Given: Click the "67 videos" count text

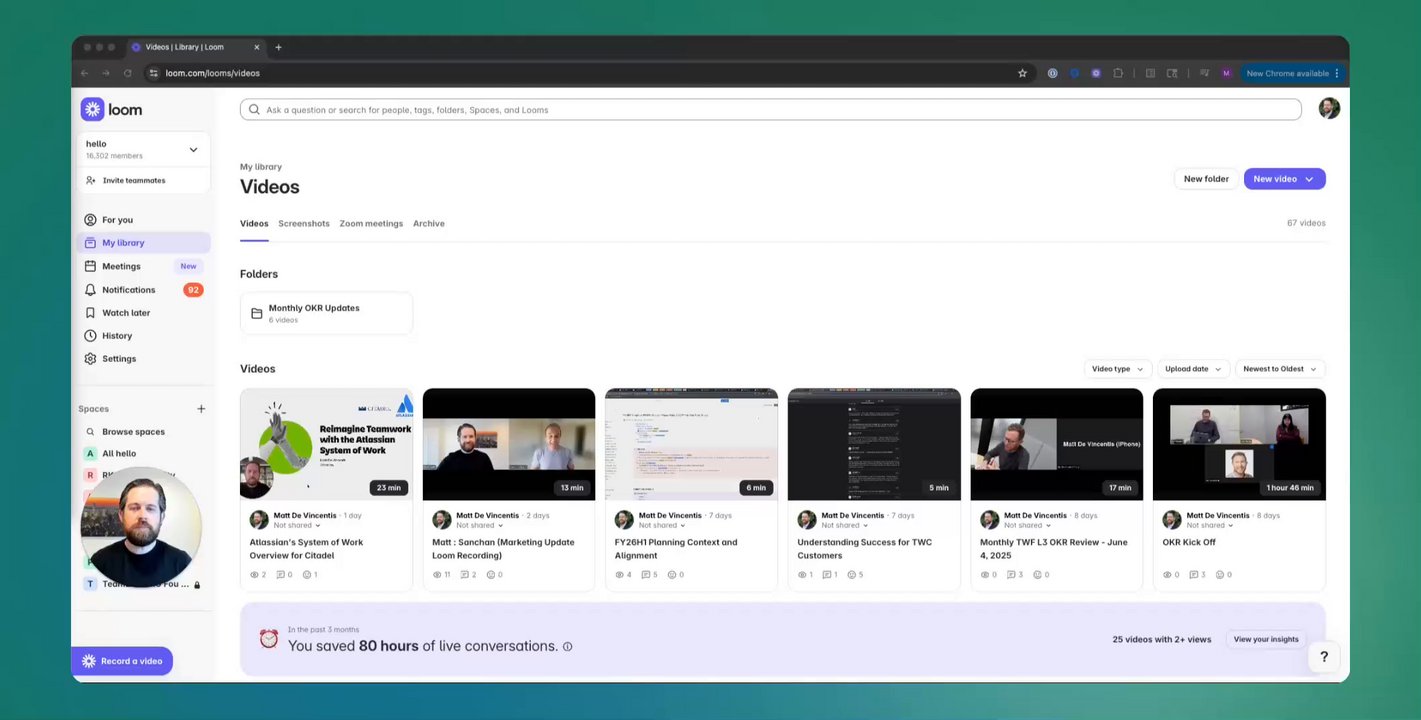Looking at the screenshot, I should pos(1306,224).
